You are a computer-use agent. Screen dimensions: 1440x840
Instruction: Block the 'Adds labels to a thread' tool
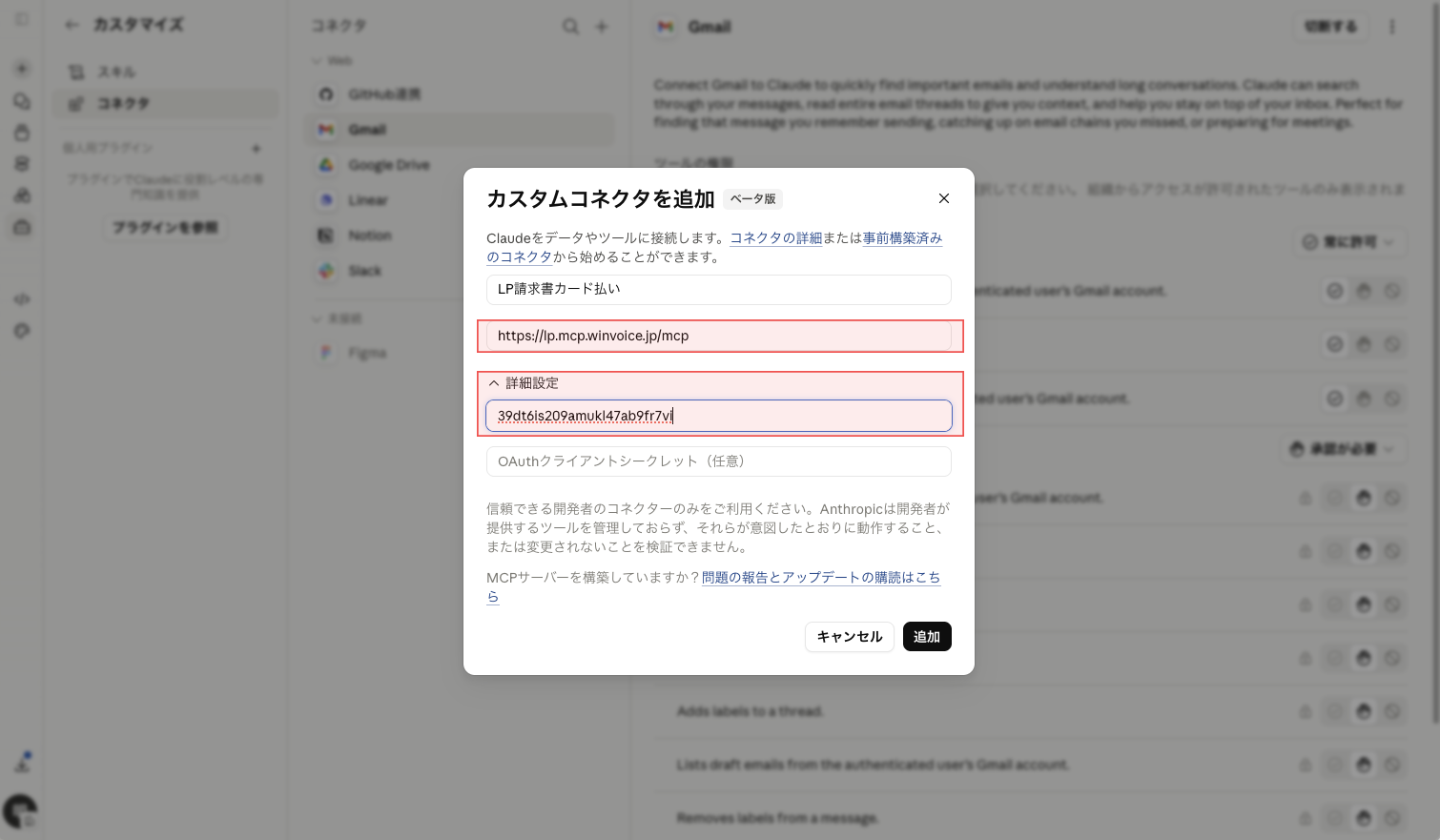pyautogui.click(x=1392, y=711)
